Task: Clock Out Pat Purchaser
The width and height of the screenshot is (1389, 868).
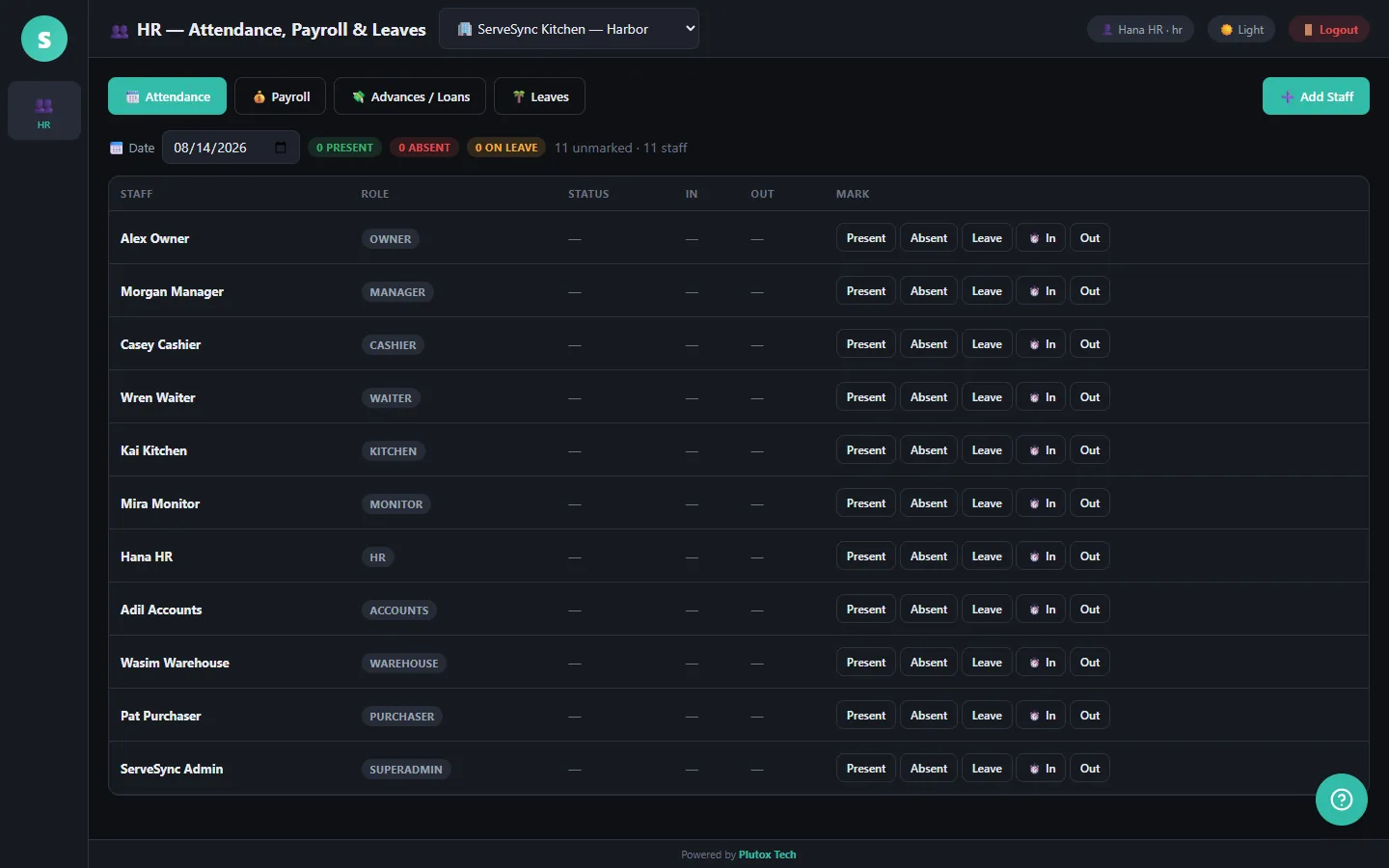Action: 1090,716
